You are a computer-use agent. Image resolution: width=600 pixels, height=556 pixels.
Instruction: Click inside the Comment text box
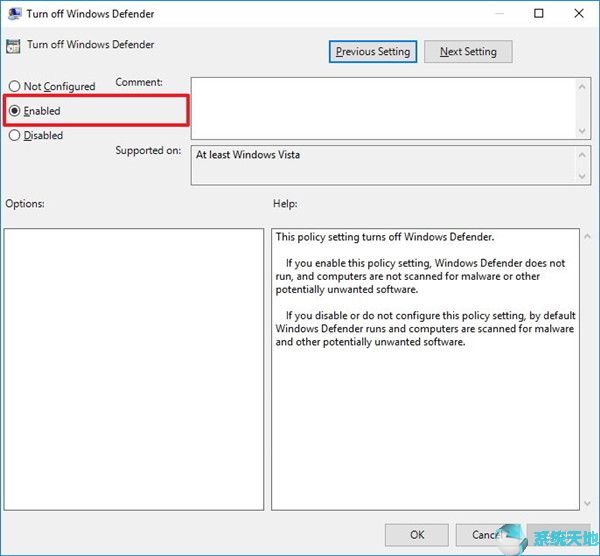click(x=384, y=108)
